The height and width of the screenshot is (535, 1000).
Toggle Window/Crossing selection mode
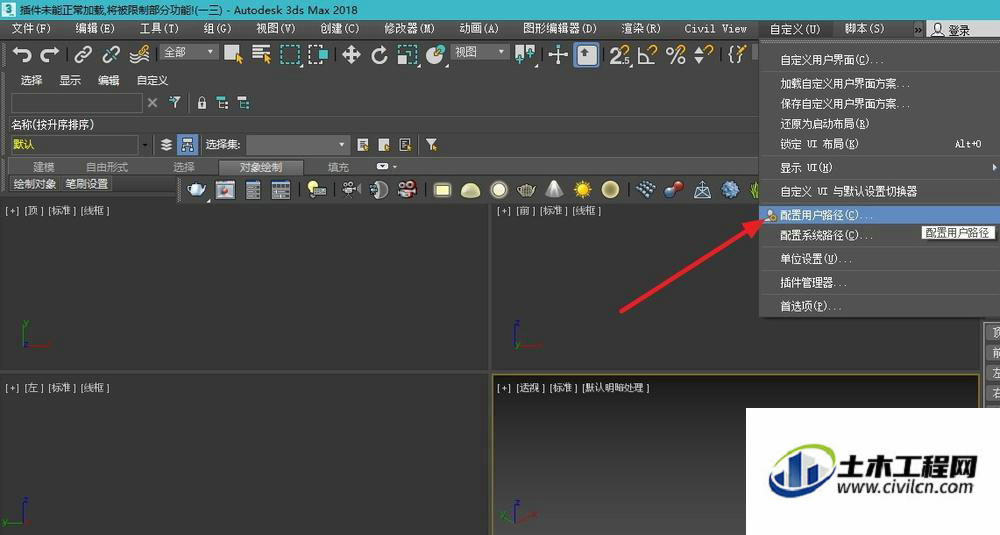point(318,55)
